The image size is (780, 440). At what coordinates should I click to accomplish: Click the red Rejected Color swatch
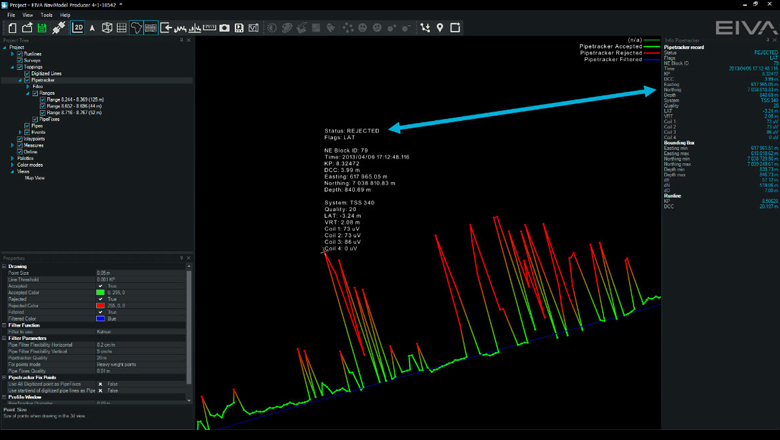click(100, 305)
